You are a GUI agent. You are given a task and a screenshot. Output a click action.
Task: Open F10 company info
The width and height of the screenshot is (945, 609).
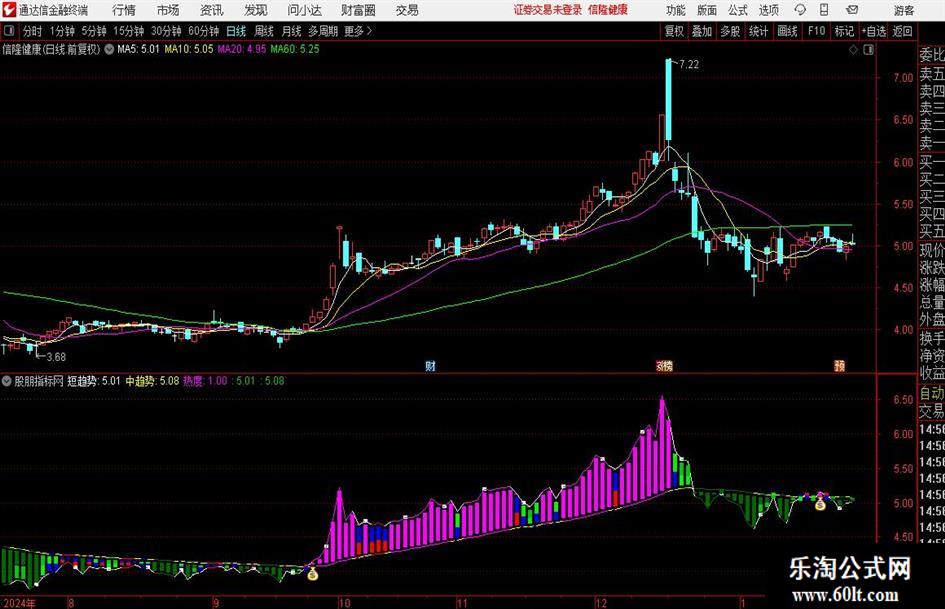pos(817,31)
